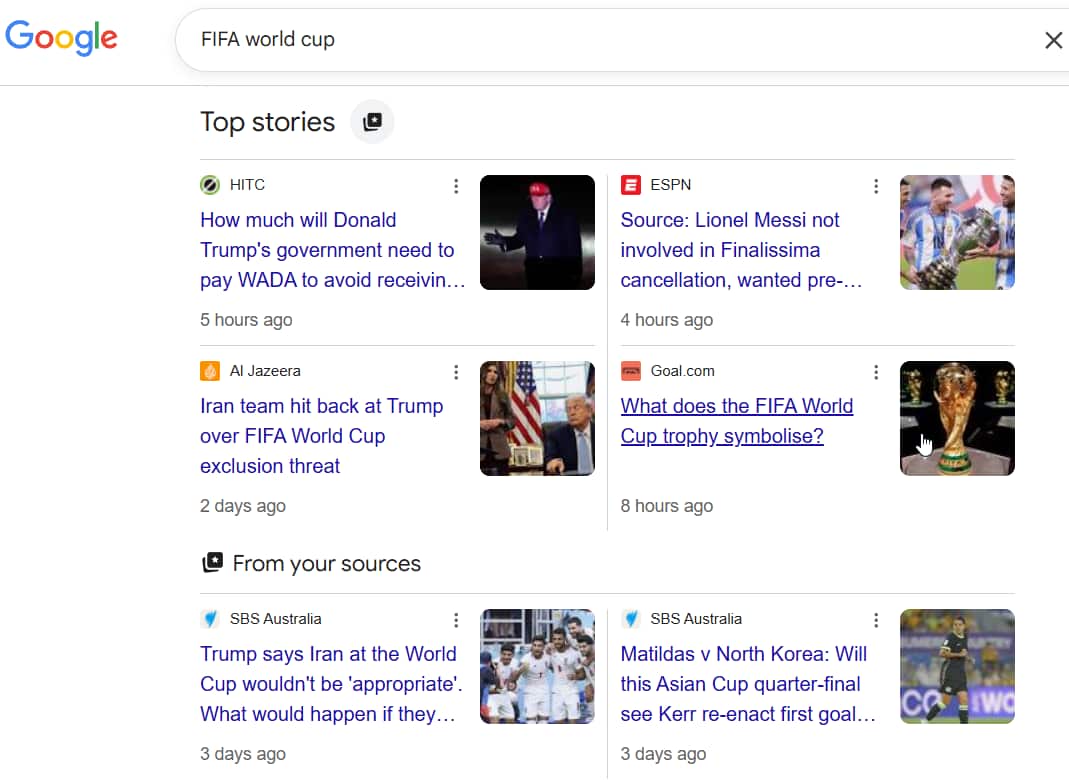Image resolution: width=1069 pixels, height=780 pixels.
Task: Select the Al Jazeera publisher icon
Action: 210,370
